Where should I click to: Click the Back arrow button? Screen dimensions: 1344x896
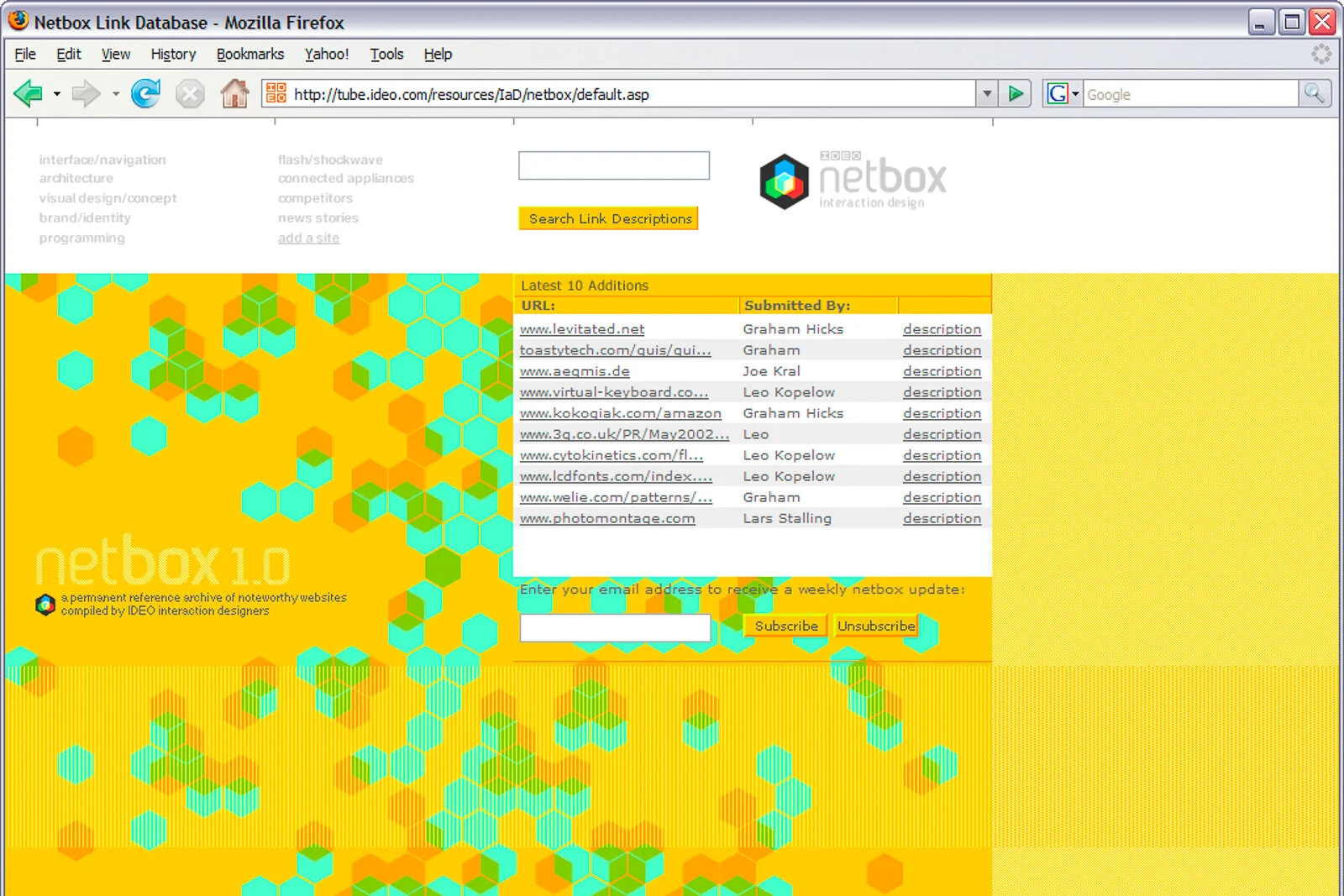pyautogui.click(x=28, y=93)
